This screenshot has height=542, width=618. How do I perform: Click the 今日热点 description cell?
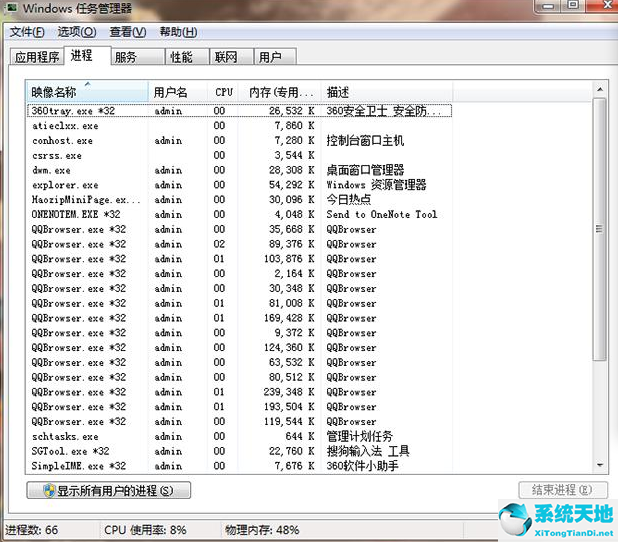point(348,199)
